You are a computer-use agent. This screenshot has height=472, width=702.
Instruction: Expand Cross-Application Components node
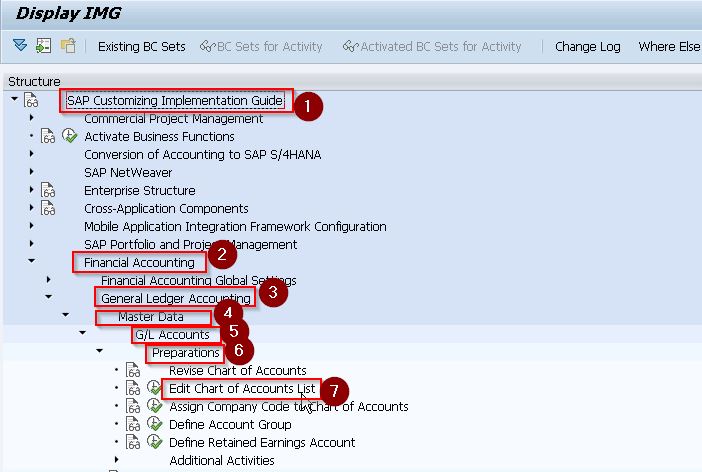(31, 207)
